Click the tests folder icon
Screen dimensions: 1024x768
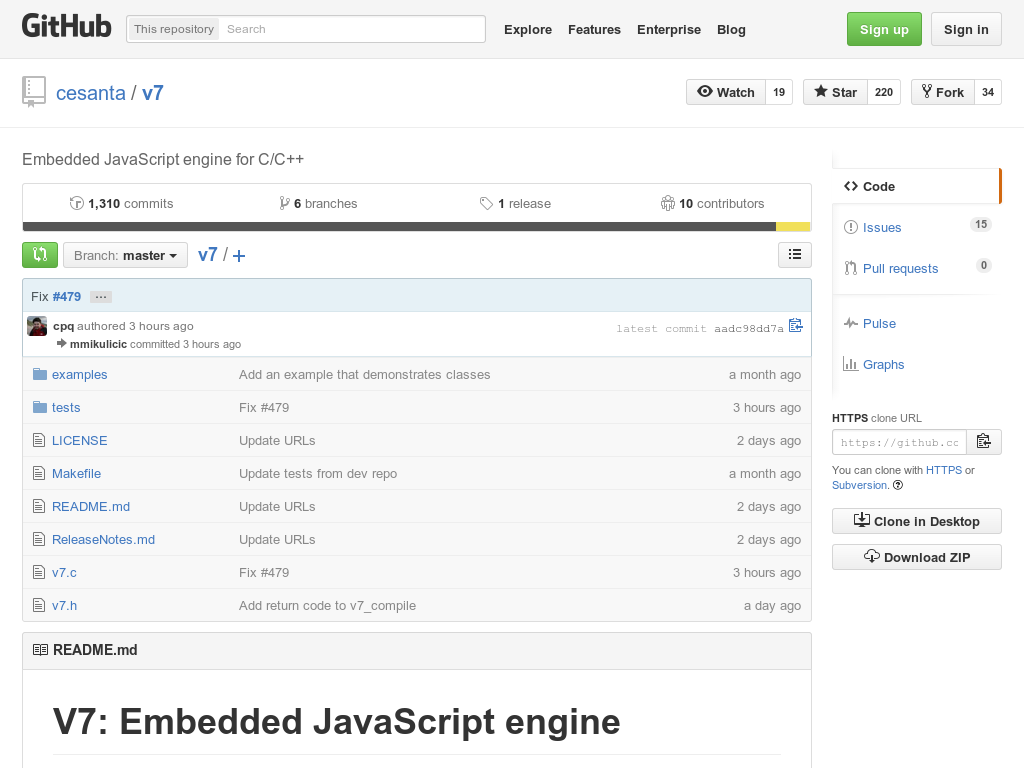pyautogui.click(x=40, y=408)
